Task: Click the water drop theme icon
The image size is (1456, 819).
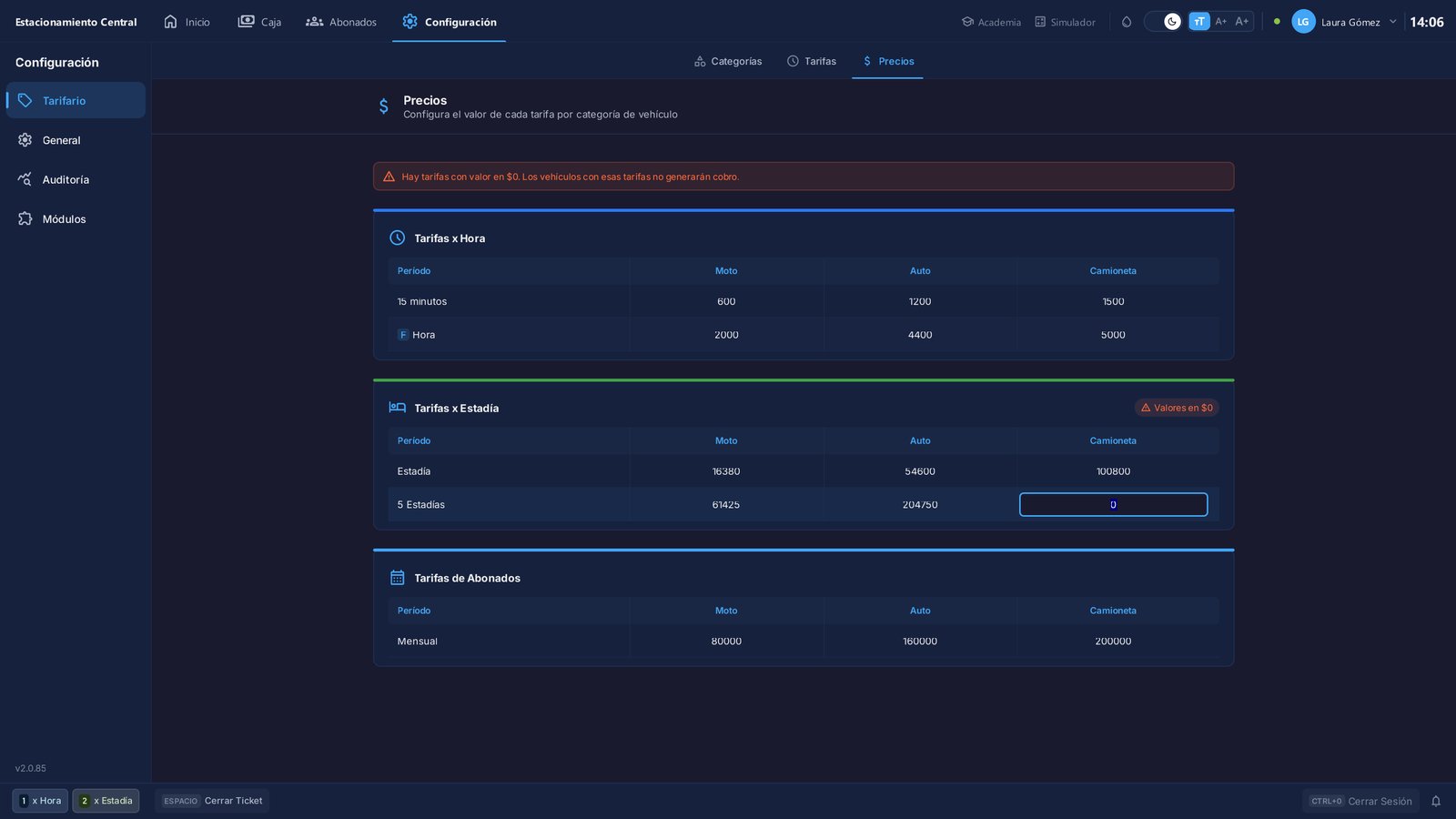Action: (1127, 22)
